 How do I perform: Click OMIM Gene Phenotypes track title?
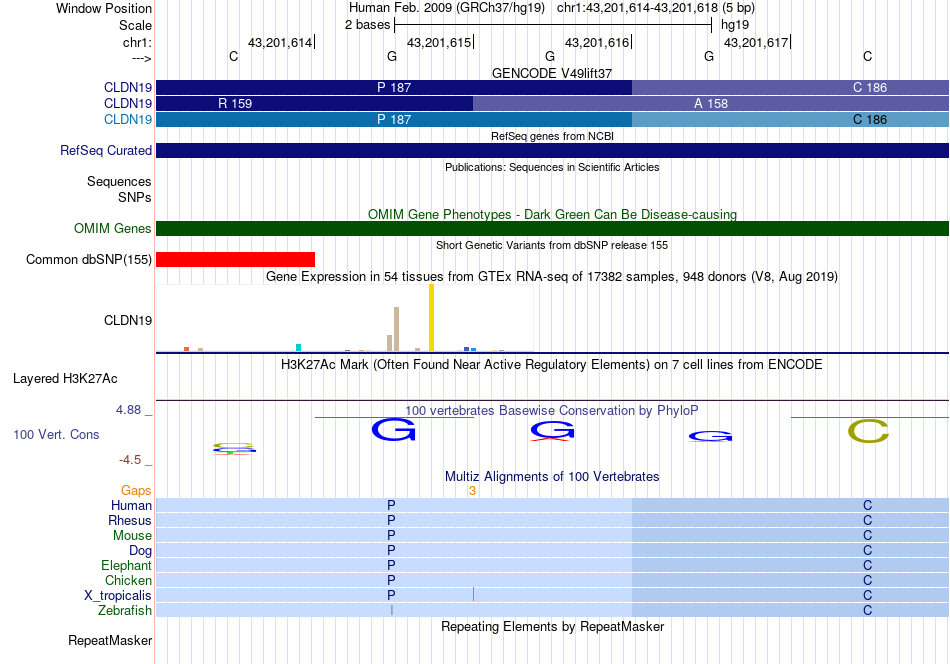click(552, 214)
